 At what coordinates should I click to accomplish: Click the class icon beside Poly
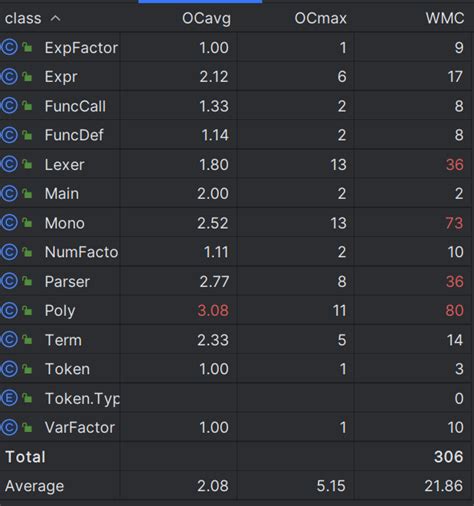click(9, 310)
